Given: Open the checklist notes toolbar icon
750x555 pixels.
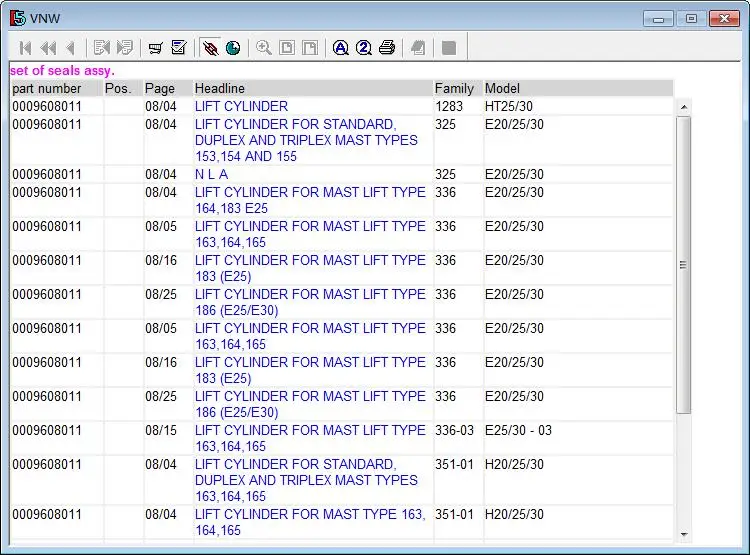Looking at the screenshot, I should (179, 48).
